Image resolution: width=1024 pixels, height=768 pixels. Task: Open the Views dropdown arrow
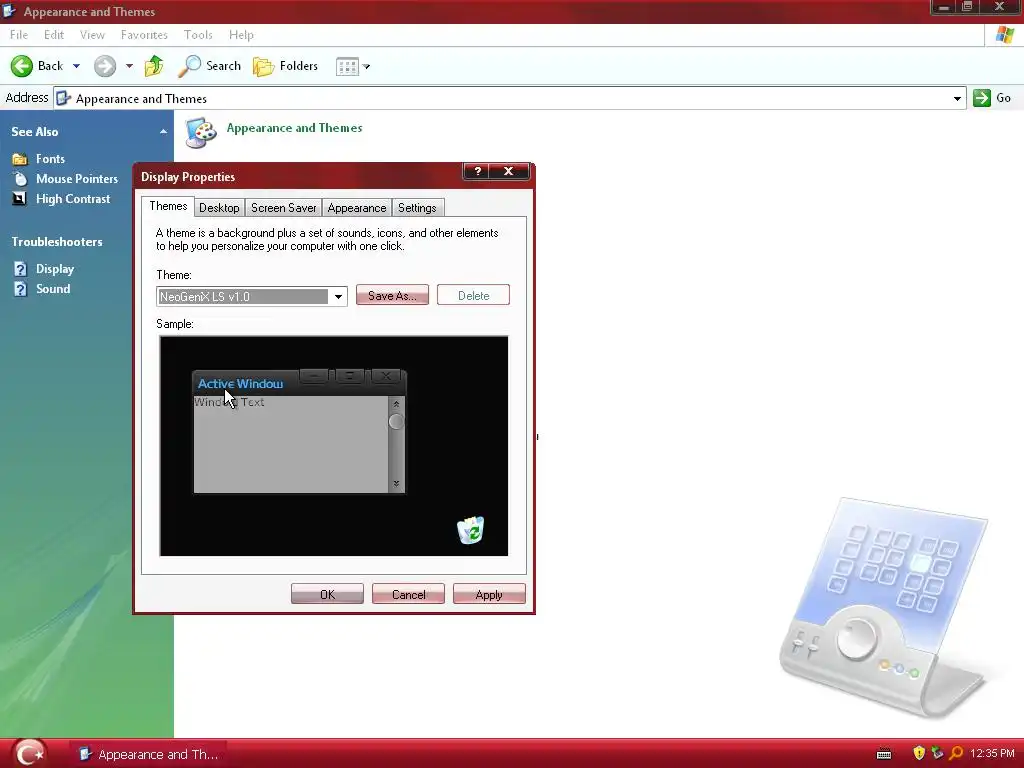(366, 67)
